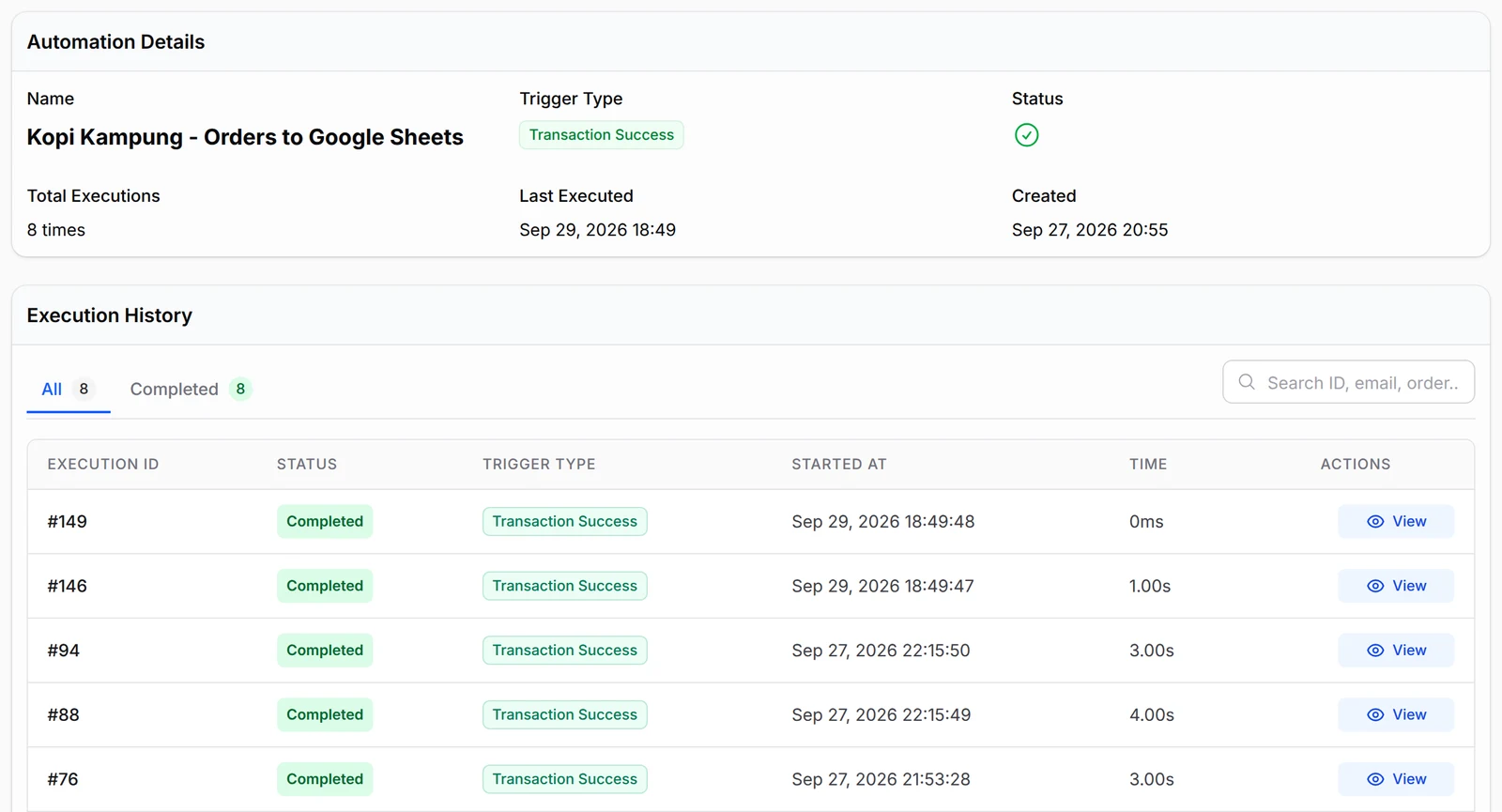This screenshot has width=1502, height=812.
Task: Click created date Sep 27, 2026 20:55
Action: coord(1090,230)
